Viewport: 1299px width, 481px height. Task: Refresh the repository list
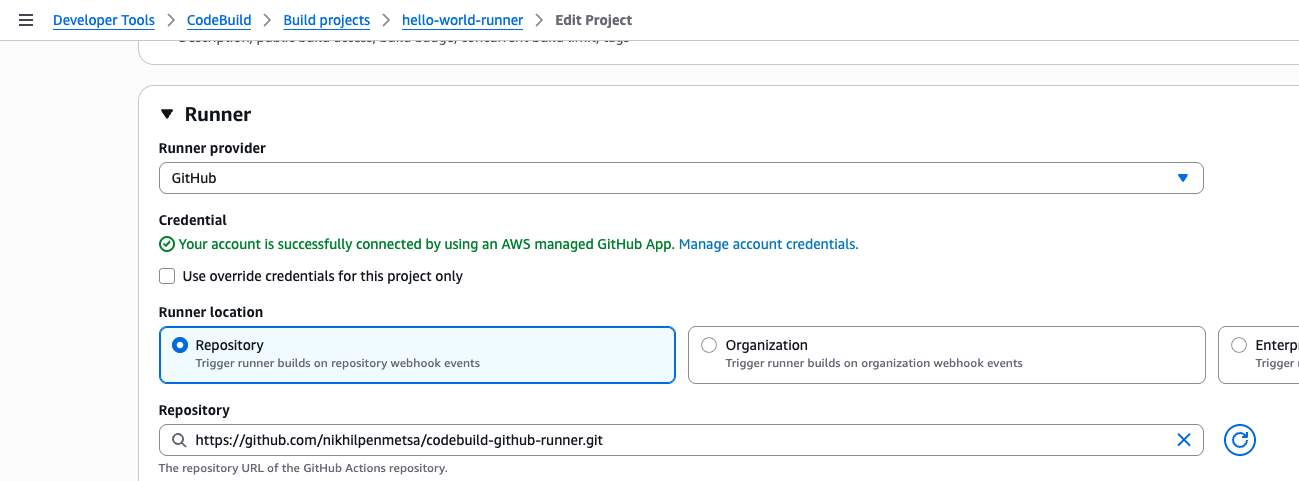click(x=1240, y=440)
